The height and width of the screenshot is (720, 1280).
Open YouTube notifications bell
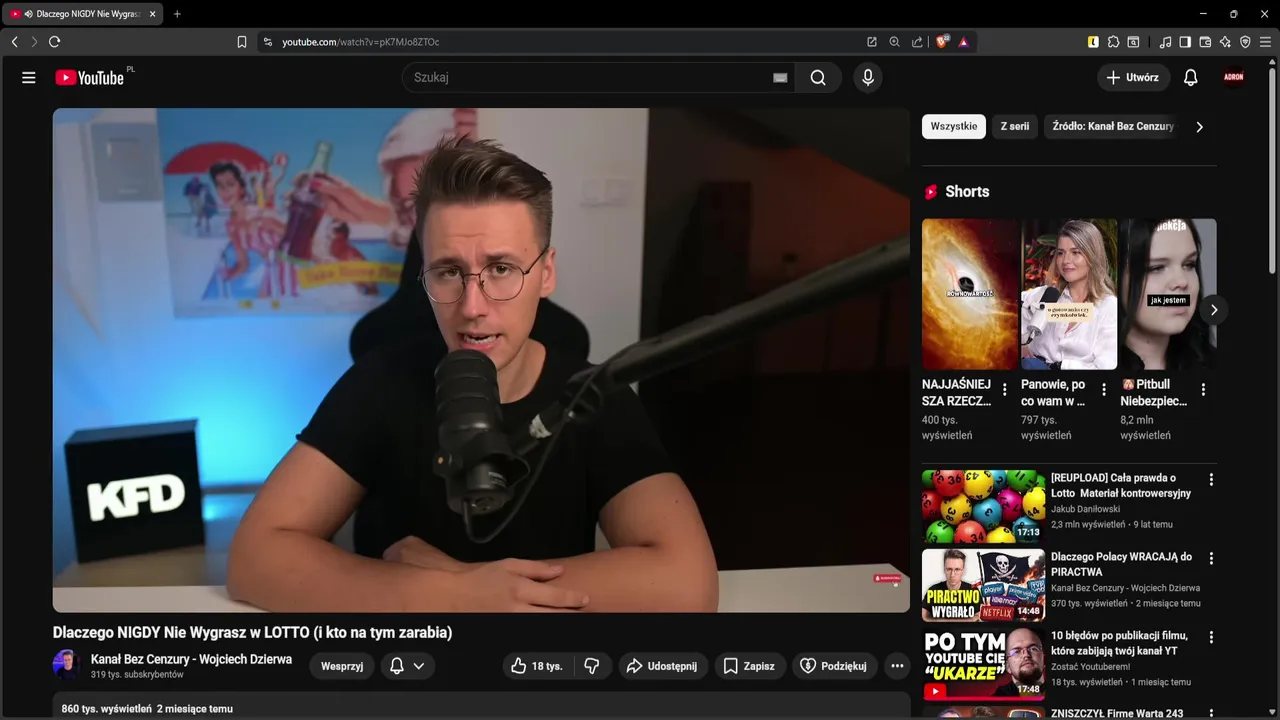(1190, 78)
